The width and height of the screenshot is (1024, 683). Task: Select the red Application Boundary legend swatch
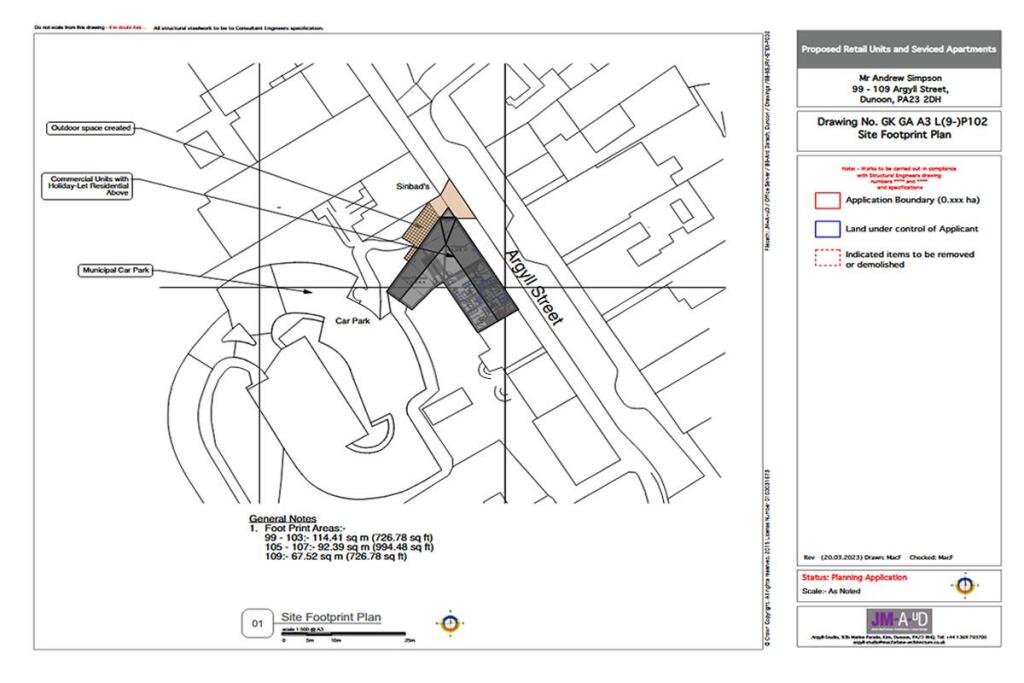coord(827,201)
